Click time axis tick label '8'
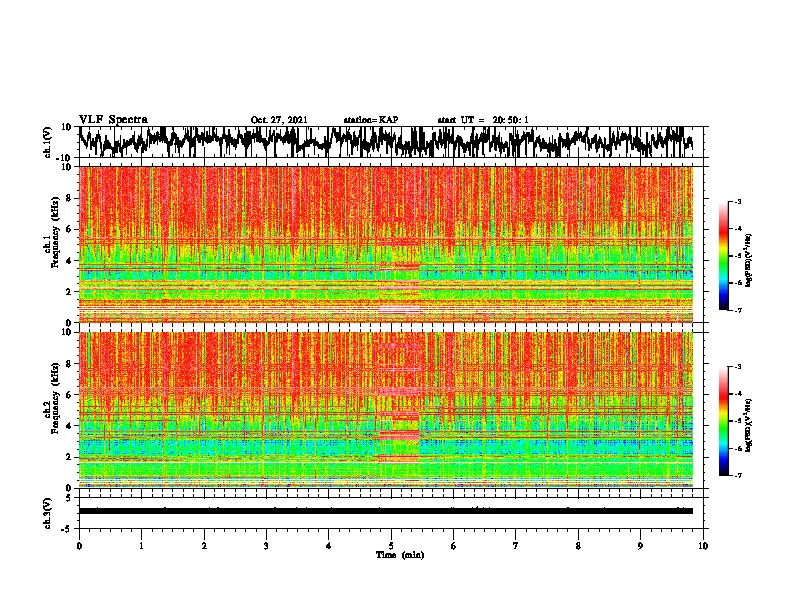Image resolution: width=792 pixels, height=612 pixels. (x=578, y=546)
